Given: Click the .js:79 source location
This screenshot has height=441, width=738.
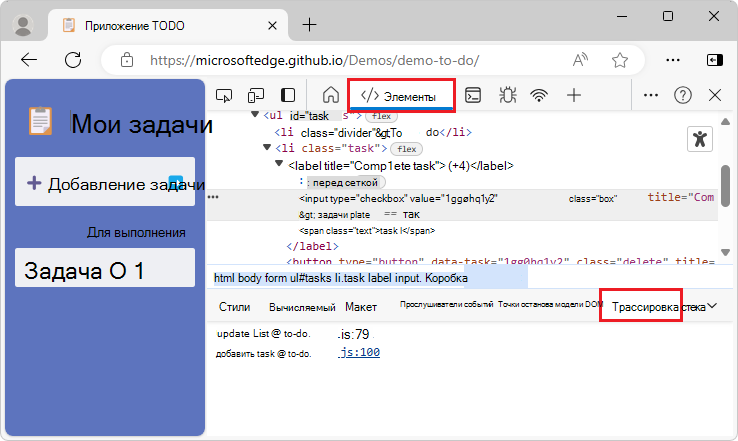Looking at the screenshot, I should (x=353, y=334).
